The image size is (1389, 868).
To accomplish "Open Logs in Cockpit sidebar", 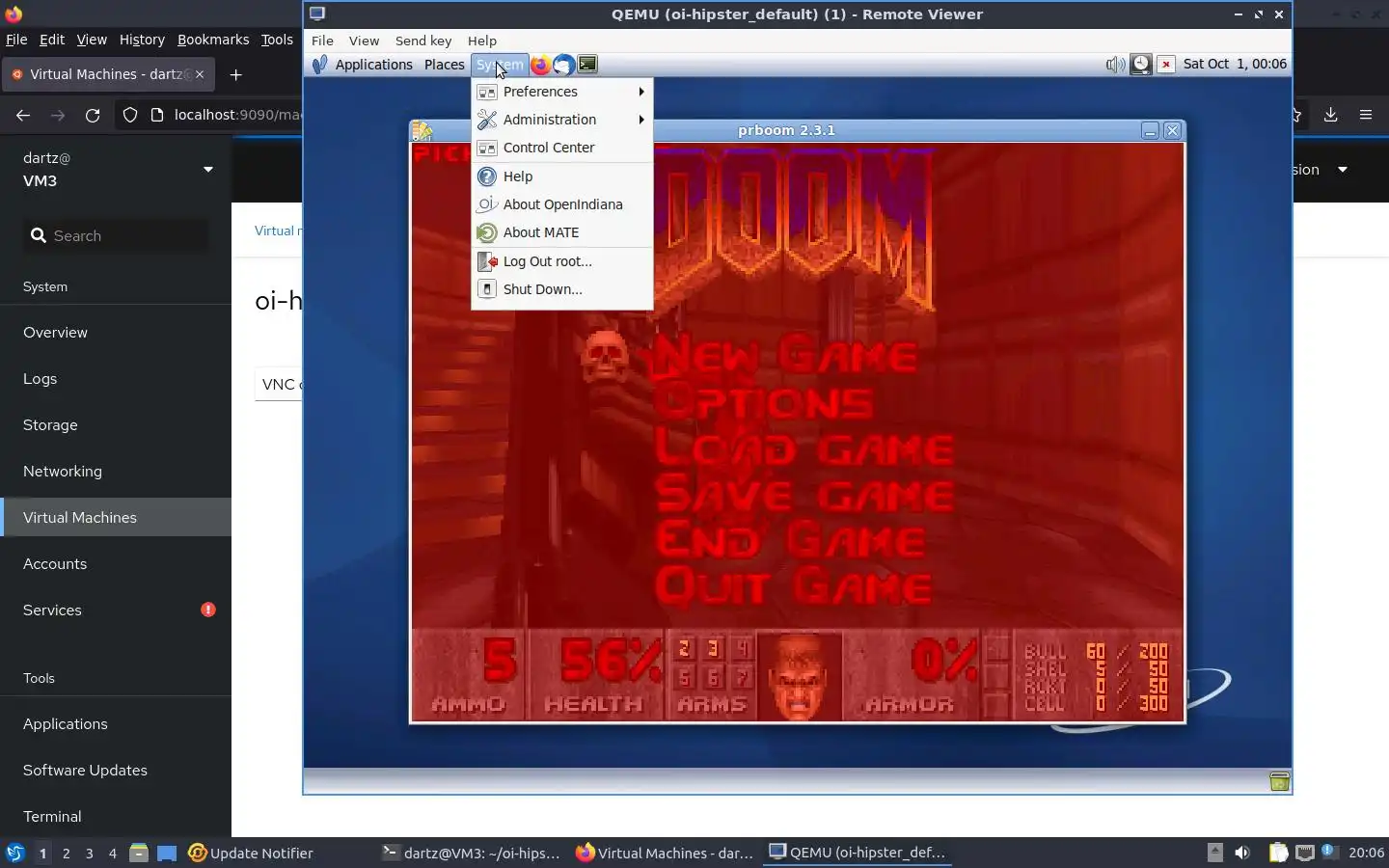I will (x=116, y=378).
